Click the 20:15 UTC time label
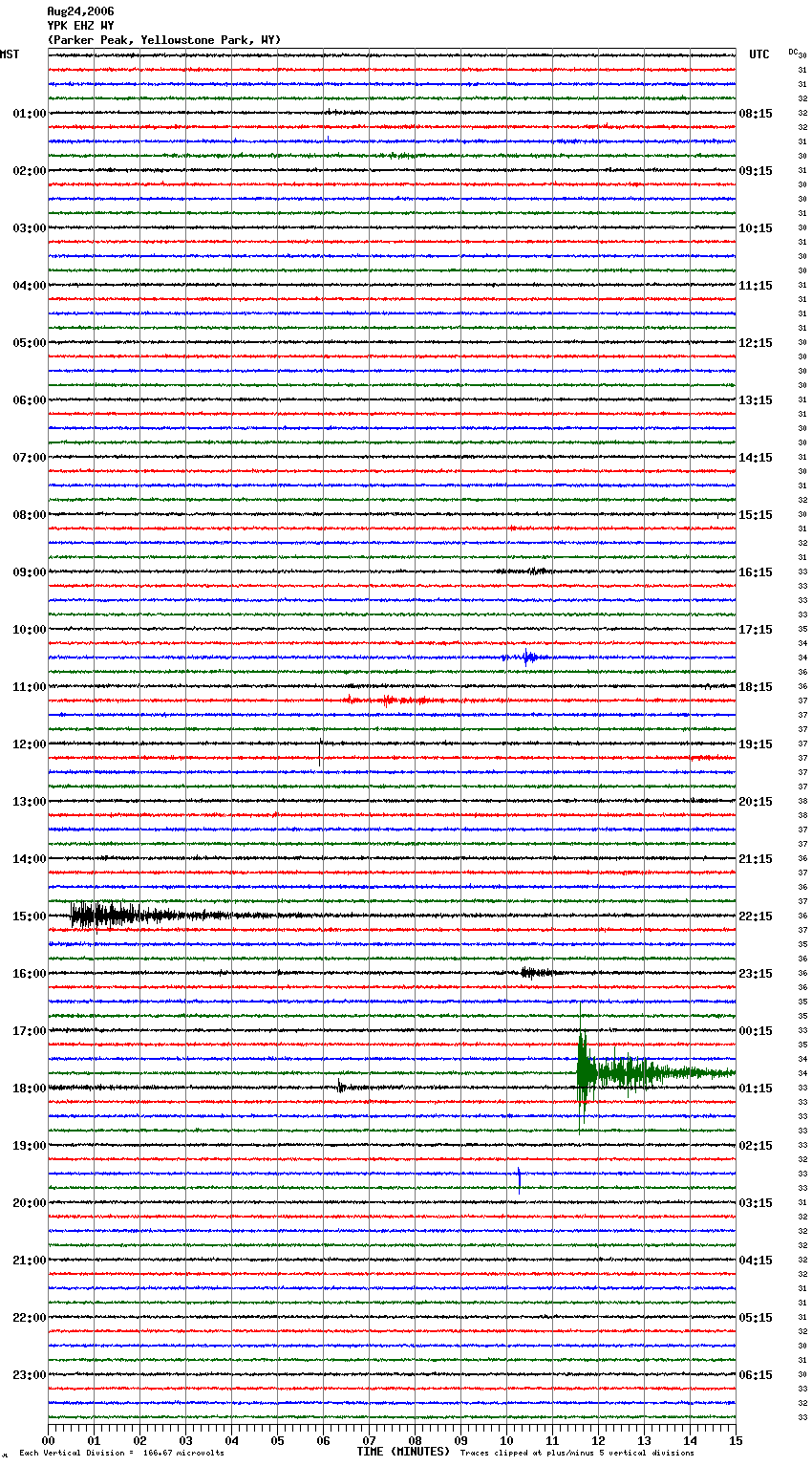This screenshot has width=812, height=1466. pos(756,802)
